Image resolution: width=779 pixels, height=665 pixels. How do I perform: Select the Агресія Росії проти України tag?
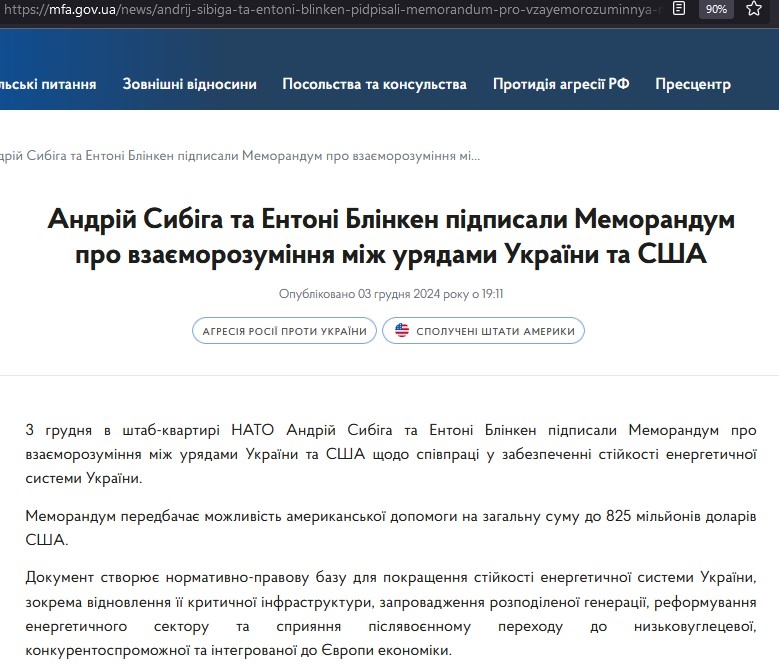282,330
